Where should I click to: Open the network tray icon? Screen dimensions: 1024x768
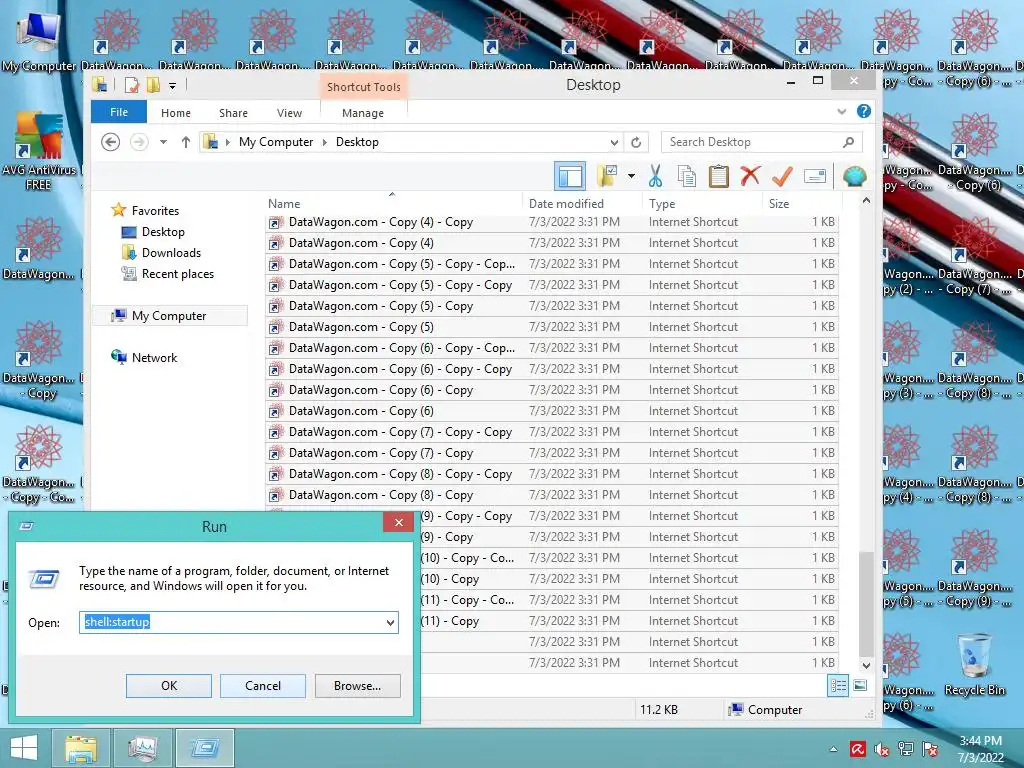point(906,749)
